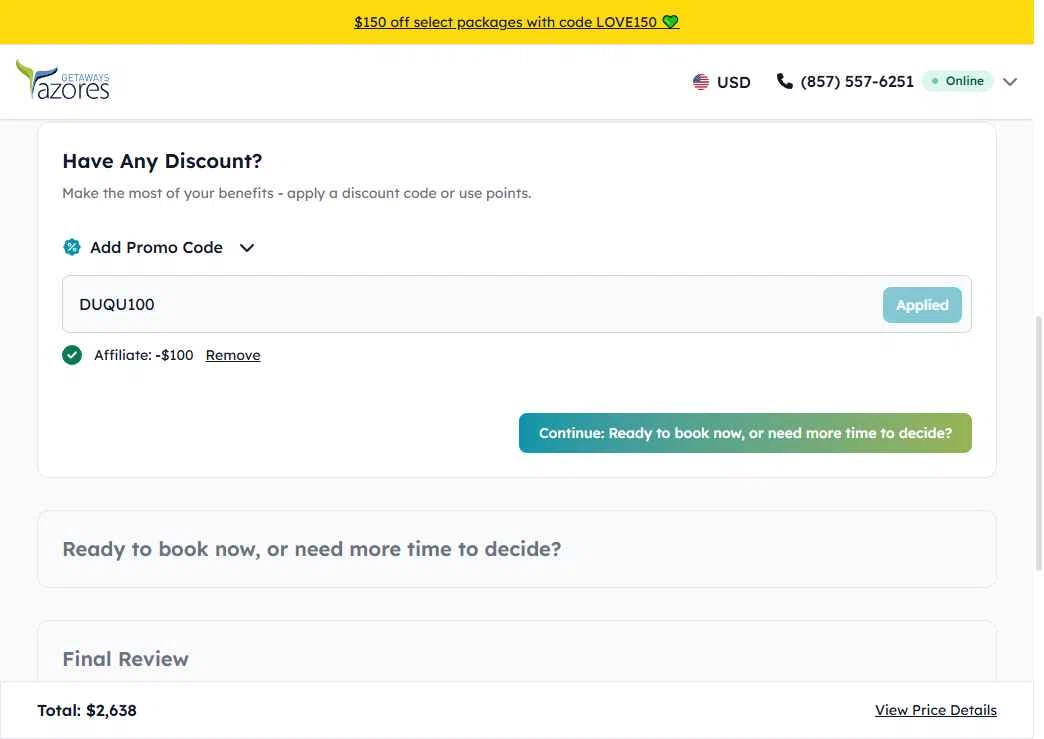This screenshot has width=1044, height=739.
Task: Expand the header contact dropdown chevron
Action: (x=1010, y=82)
